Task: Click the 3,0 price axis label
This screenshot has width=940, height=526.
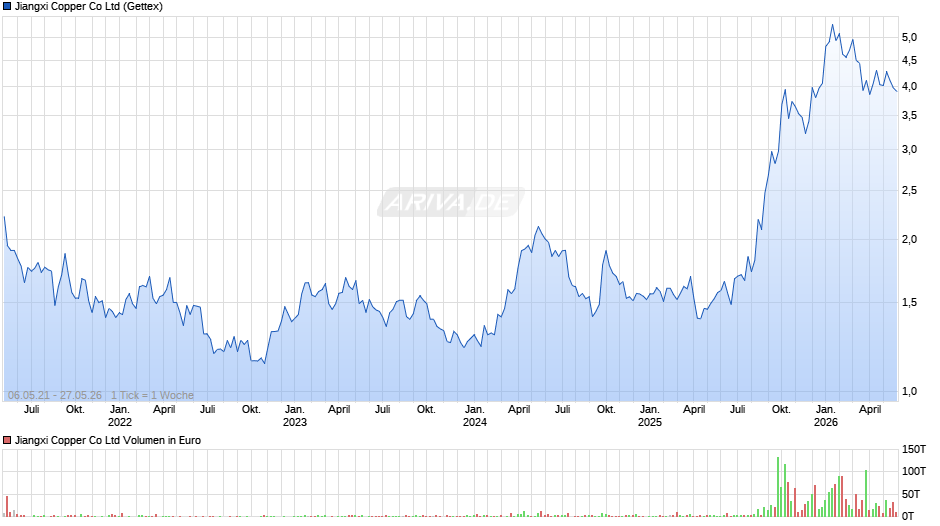Action: (909, 149)
